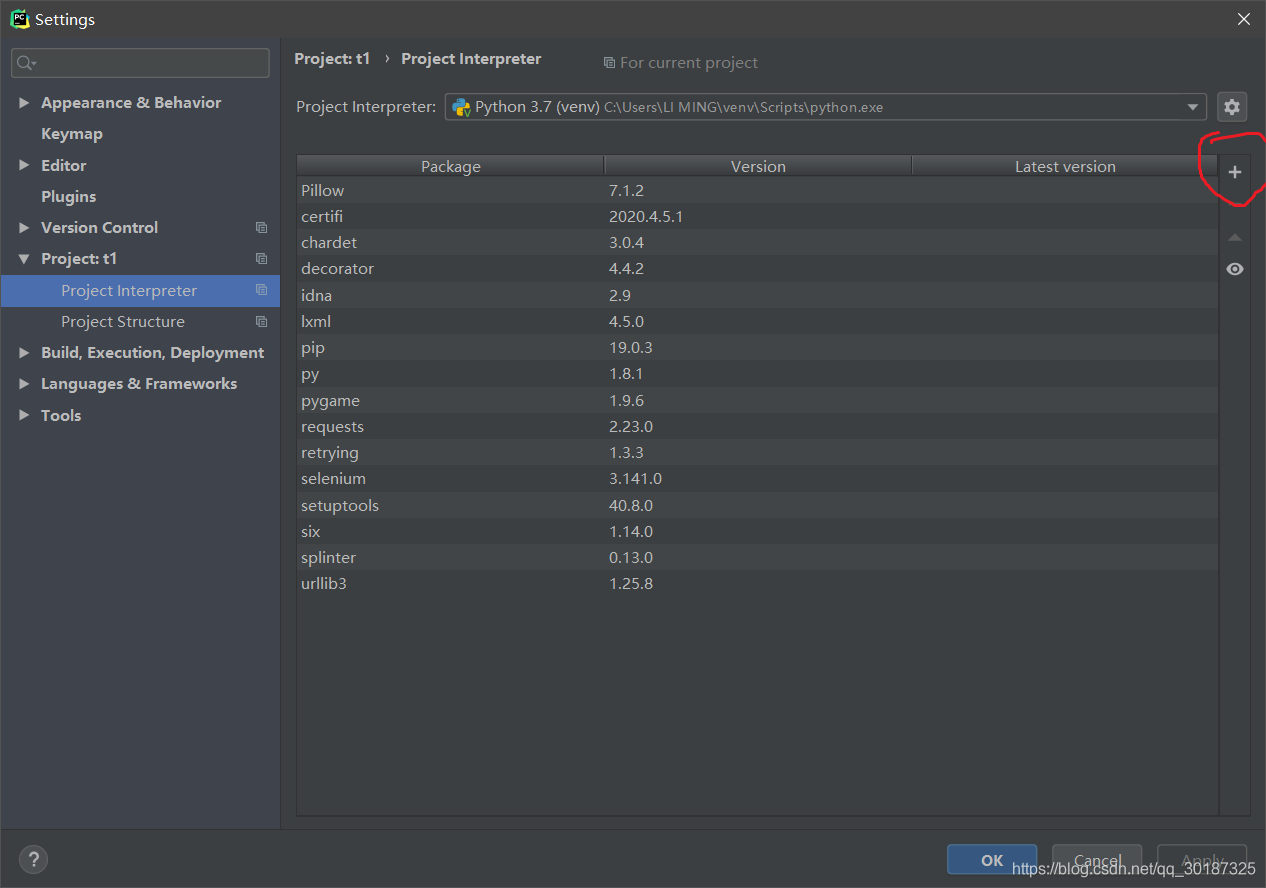This screenshot has height=888, width=1266.
Task: Select the py package row
Action: (757, 374)
